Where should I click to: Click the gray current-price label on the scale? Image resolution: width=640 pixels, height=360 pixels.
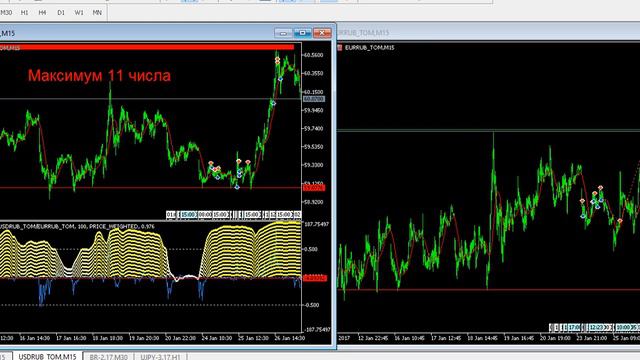pos(314,99)
